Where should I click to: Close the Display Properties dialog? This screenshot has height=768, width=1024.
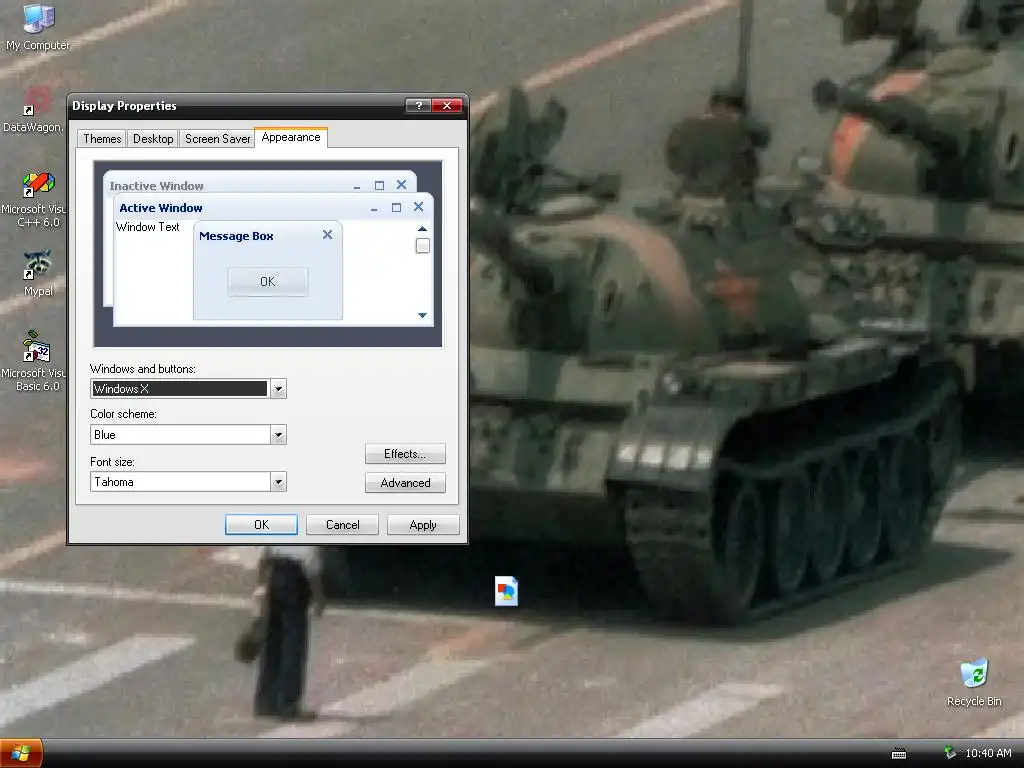coord(447,105)
